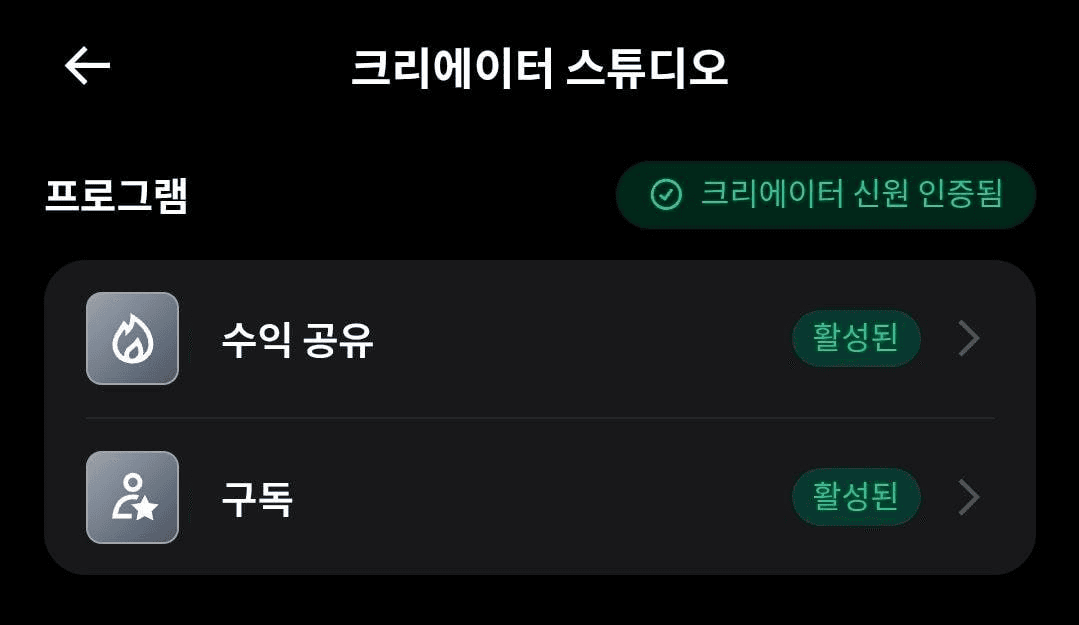
Task: Click the 크리에이터 신원 인증됨 text
Action: click(x=851, y=194)
